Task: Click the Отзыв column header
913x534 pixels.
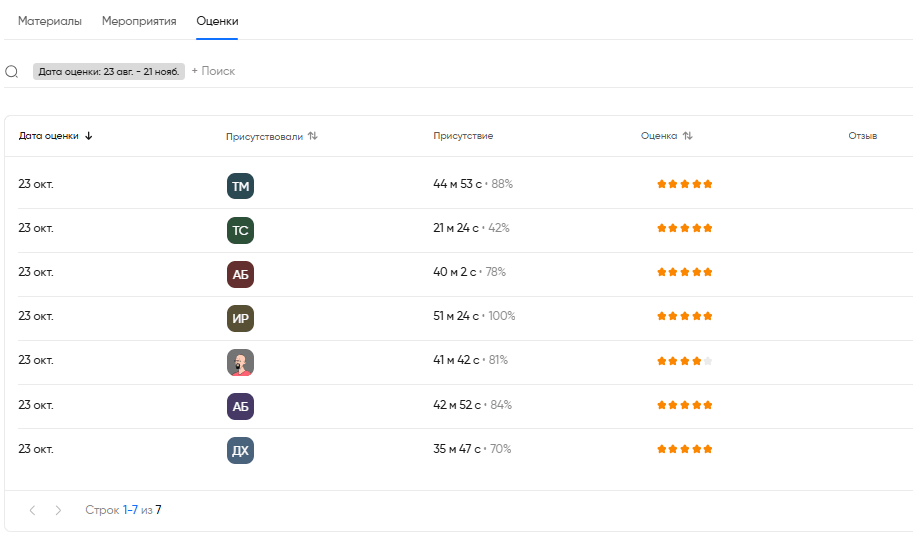Action: click(x=862, y=136)
